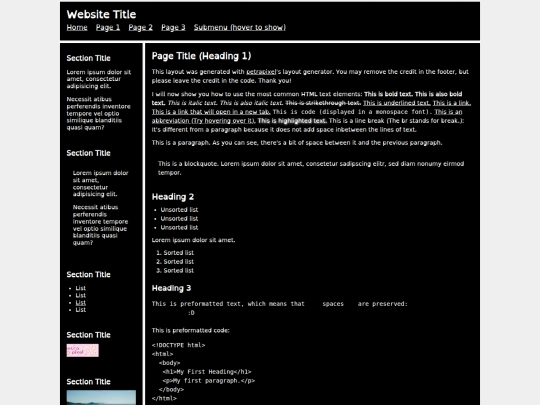Viewport: 540px width, 405px height.
Task: Open 'This is a link that will open in a new tab'
Action: [211, 112]
